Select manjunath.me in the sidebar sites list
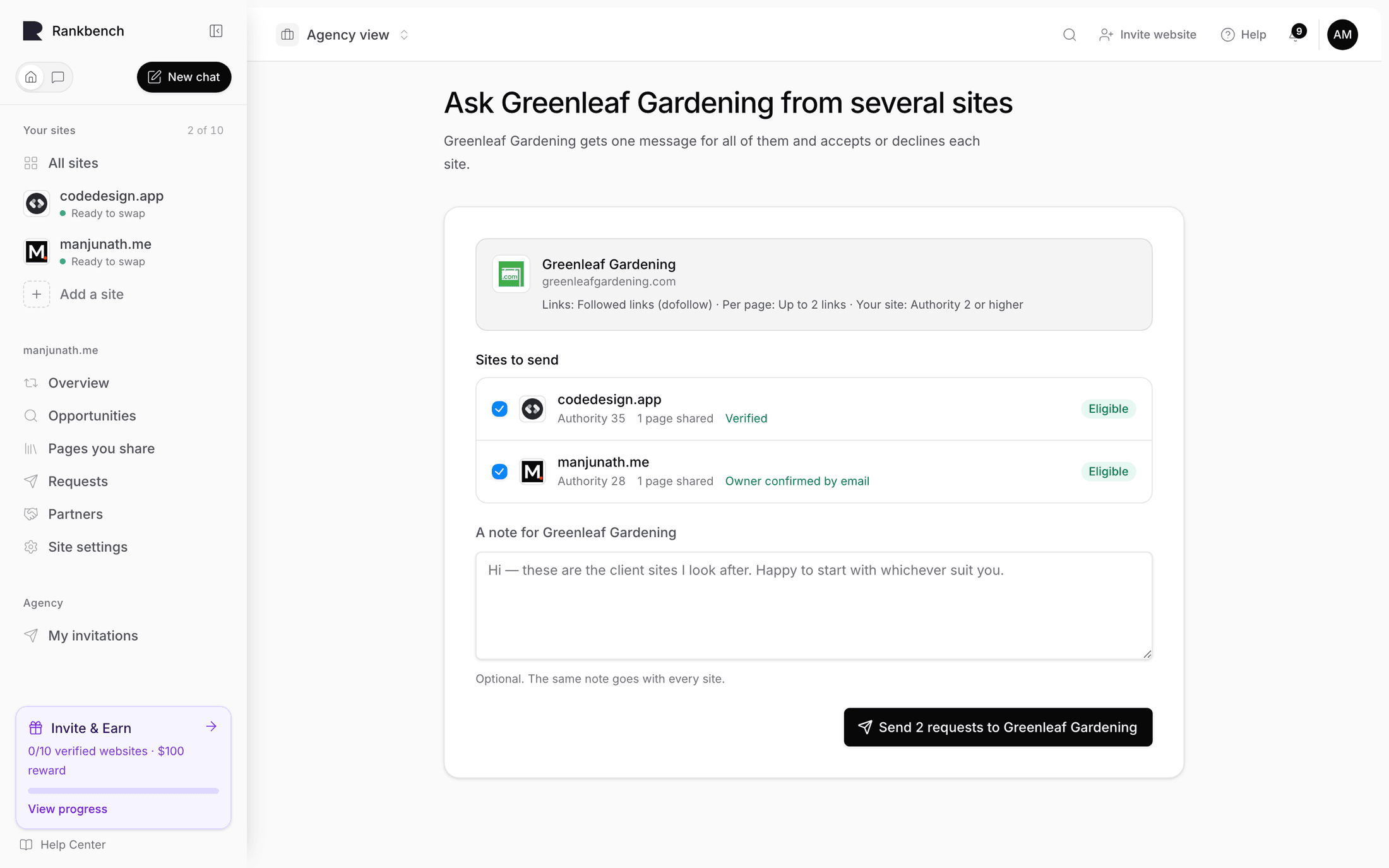The image size is (1389, 868). click(123, 252)
